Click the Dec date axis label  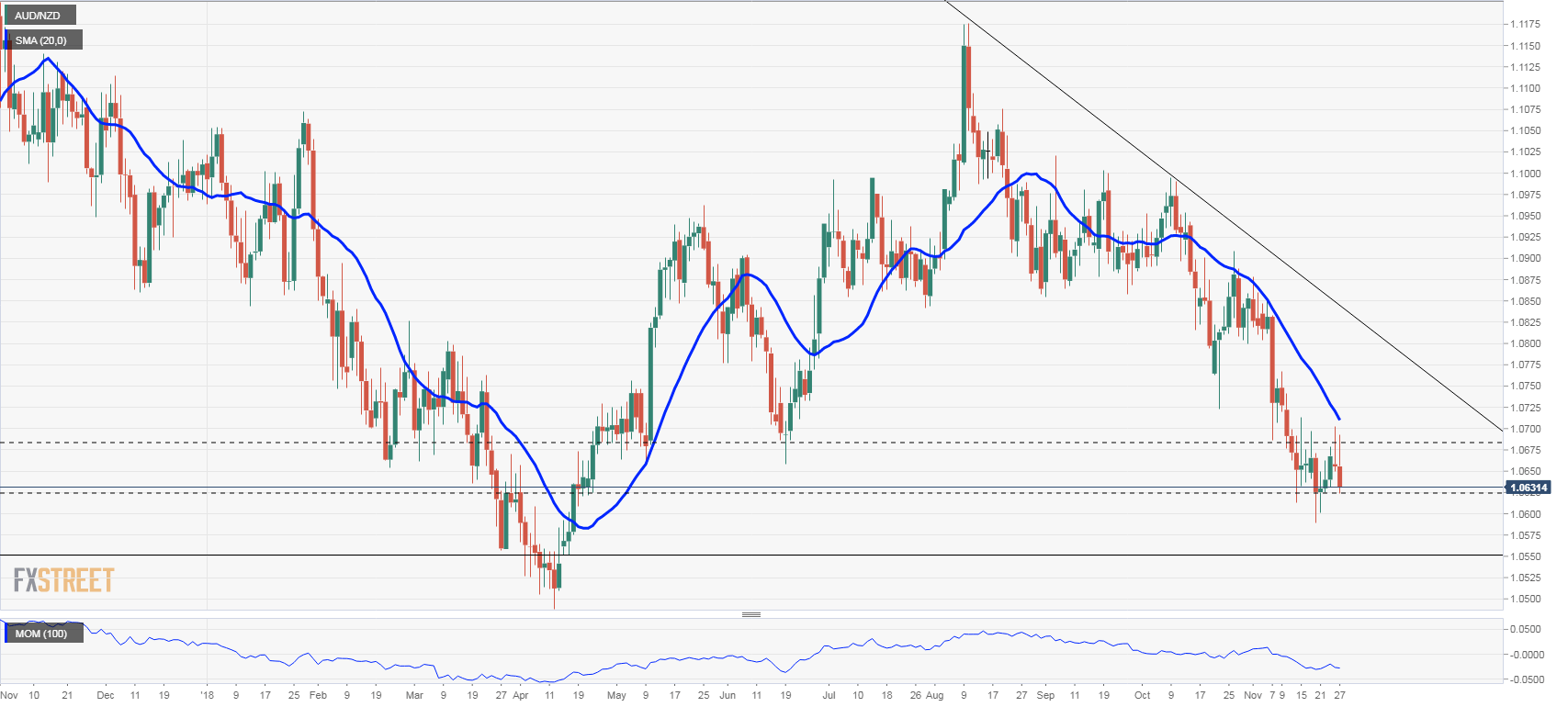106,695
